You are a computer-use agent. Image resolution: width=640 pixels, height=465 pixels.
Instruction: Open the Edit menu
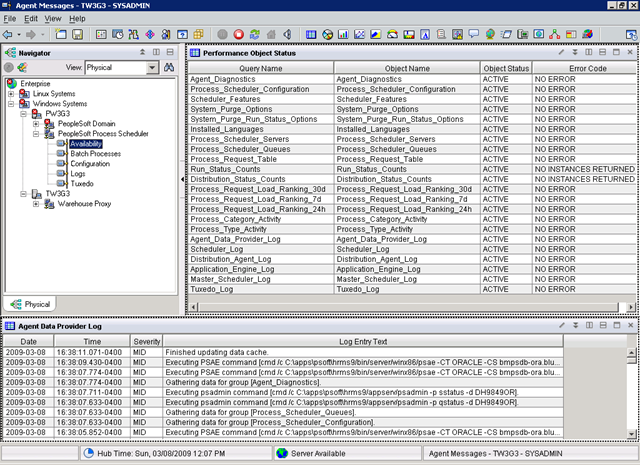point(31,19)
